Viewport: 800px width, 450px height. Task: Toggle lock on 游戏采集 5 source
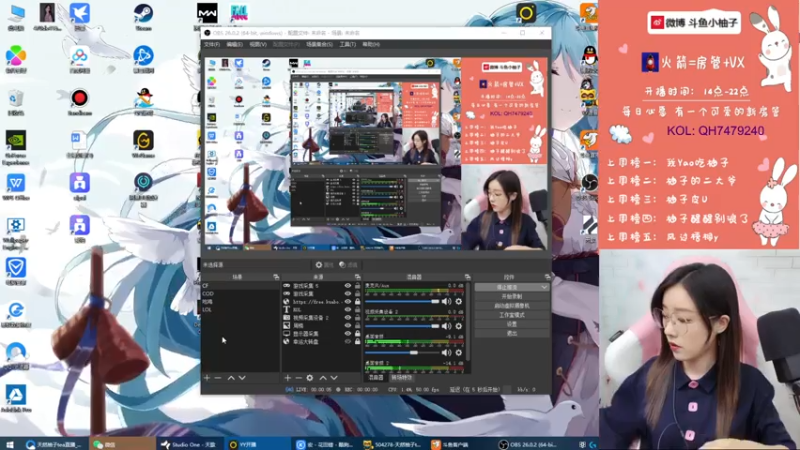point(358,286)
